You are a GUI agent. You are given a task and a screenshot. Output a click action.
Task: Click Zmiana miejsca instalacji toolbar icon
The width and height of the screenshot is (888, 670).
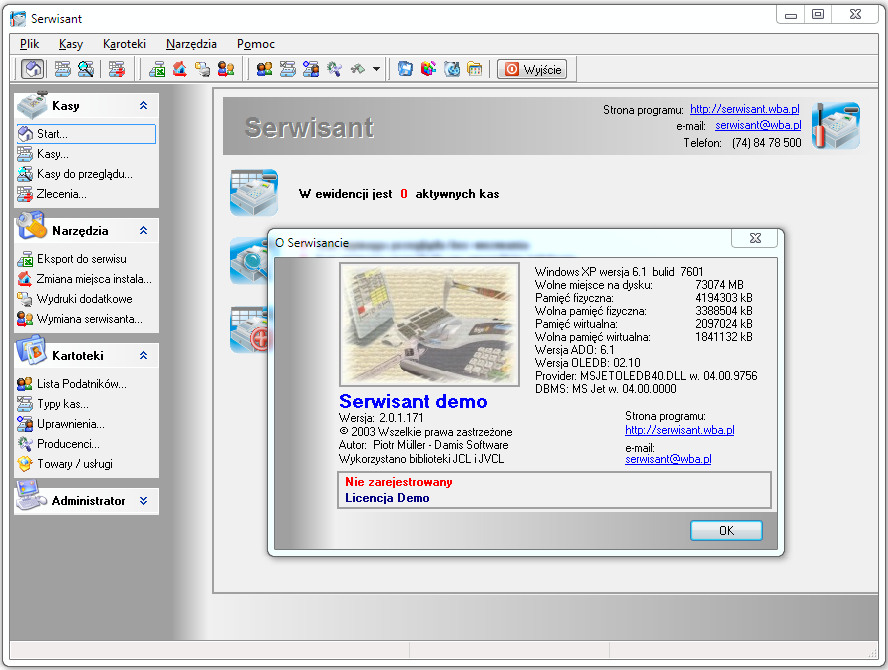click(180, 70)
